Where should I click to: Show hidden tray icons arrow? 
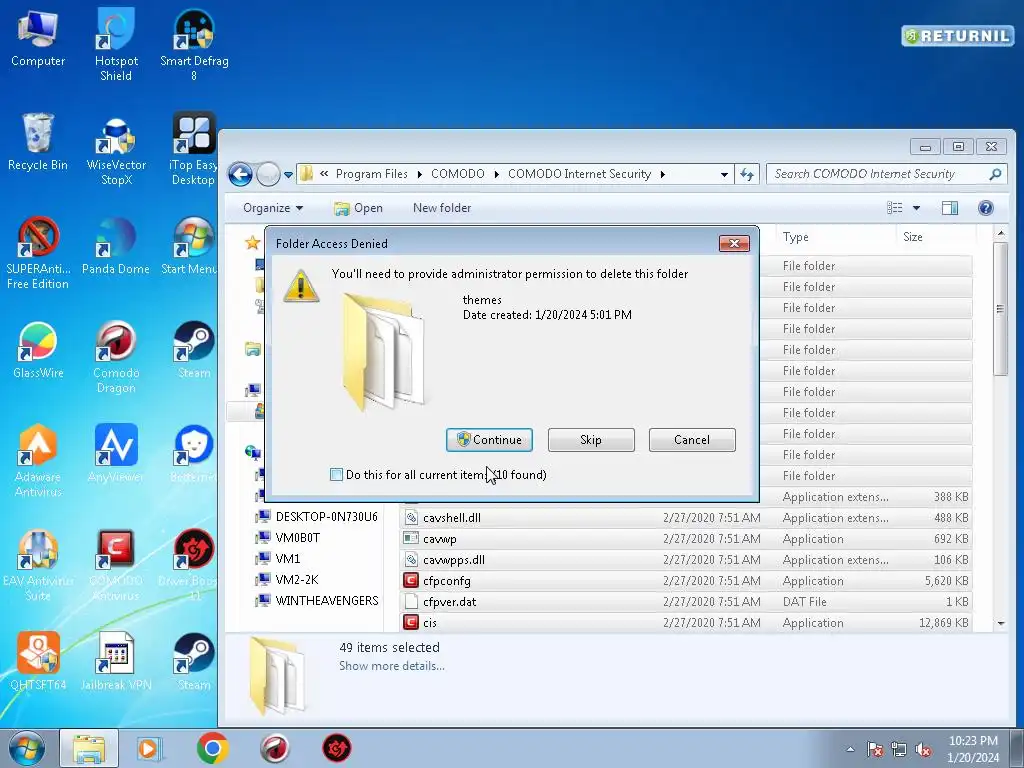tap(850, 749)
